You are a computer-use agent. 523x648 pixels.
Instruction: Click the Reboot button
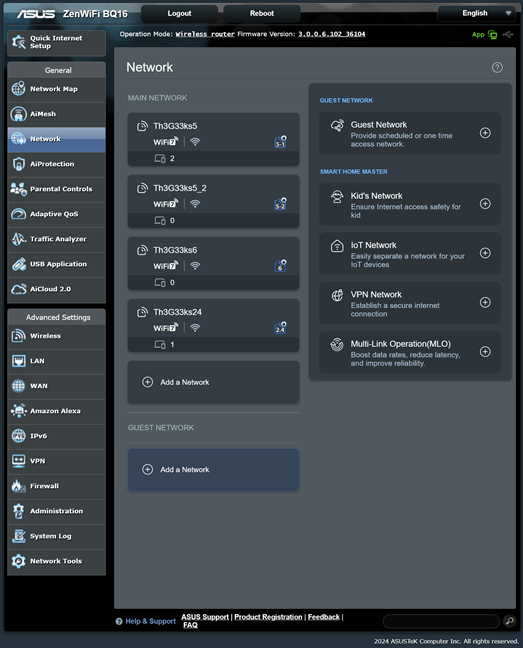click(x=262, y=14)
